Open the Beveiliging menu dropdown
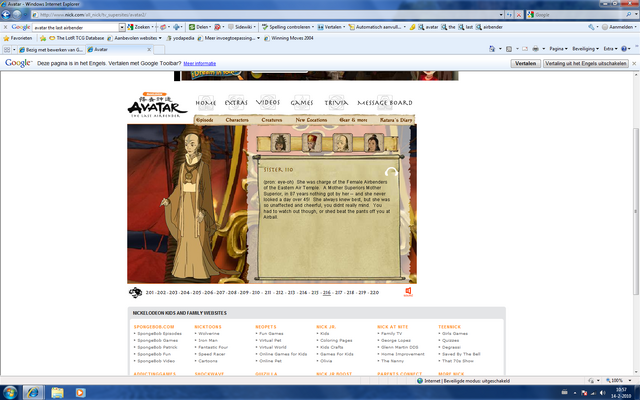 coord(585,49)
